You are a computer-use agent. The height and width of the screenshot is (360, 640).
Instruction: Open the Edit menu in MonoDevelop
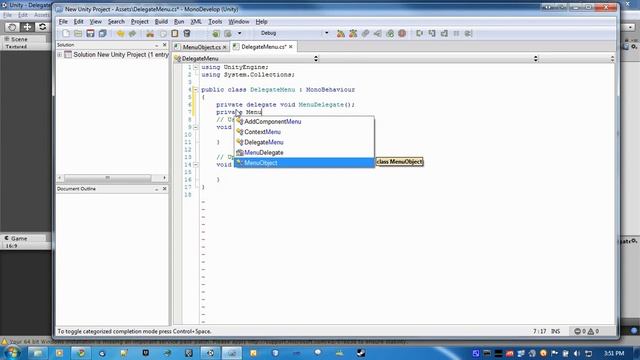78,22
